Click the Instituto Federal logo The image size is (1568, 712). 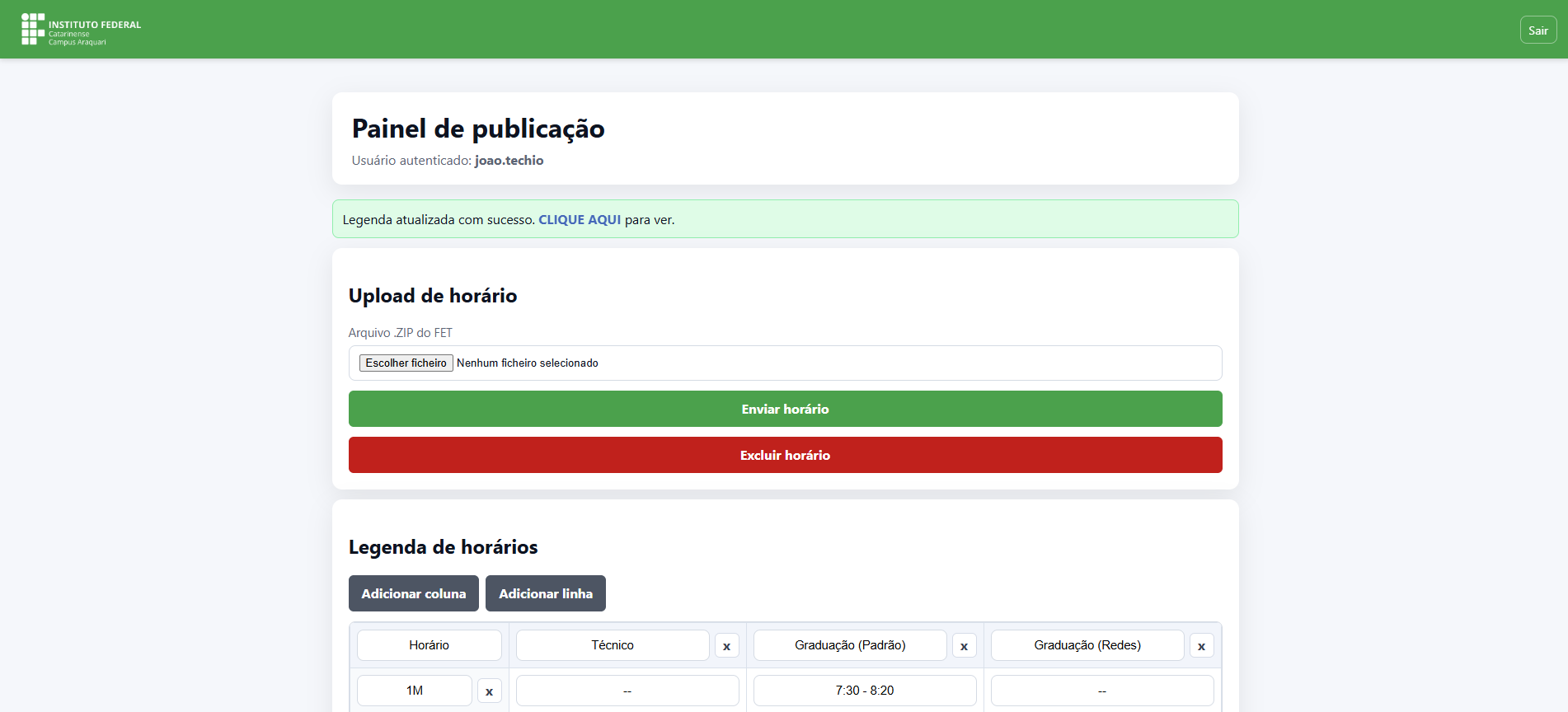[x=81, y=30]
